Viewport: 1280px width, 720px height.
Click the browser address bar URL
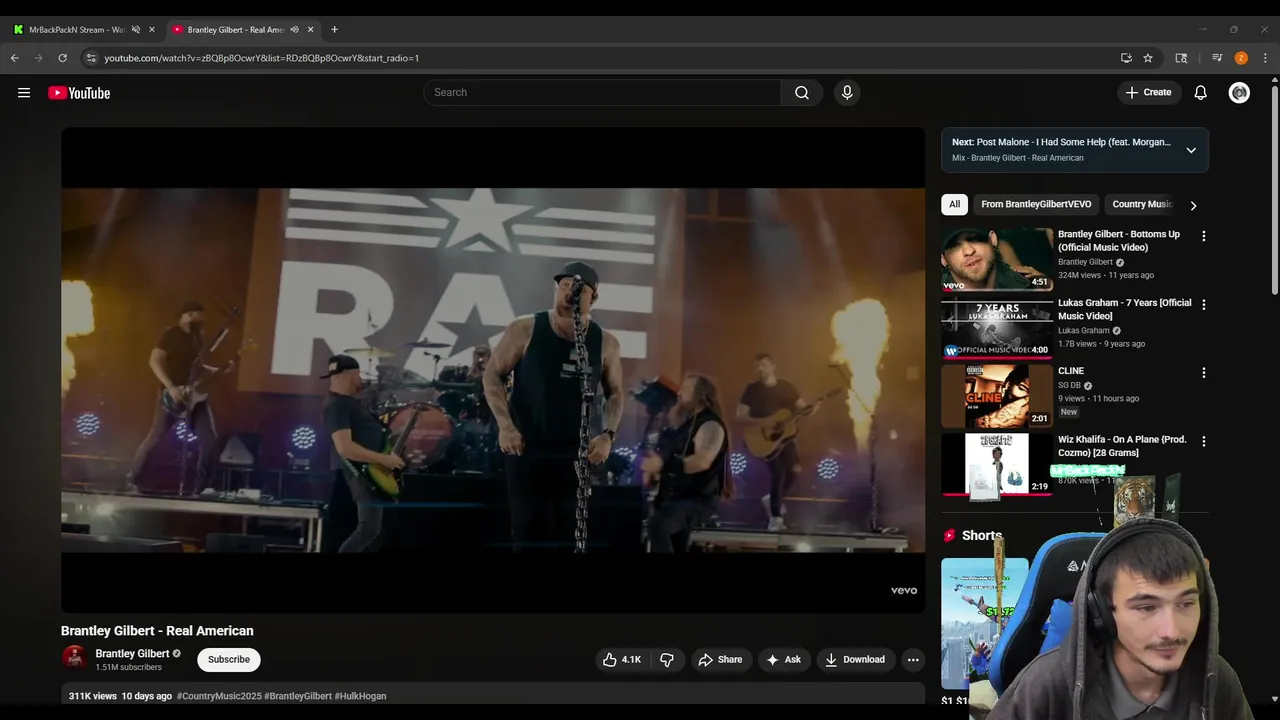pos(261,58)
